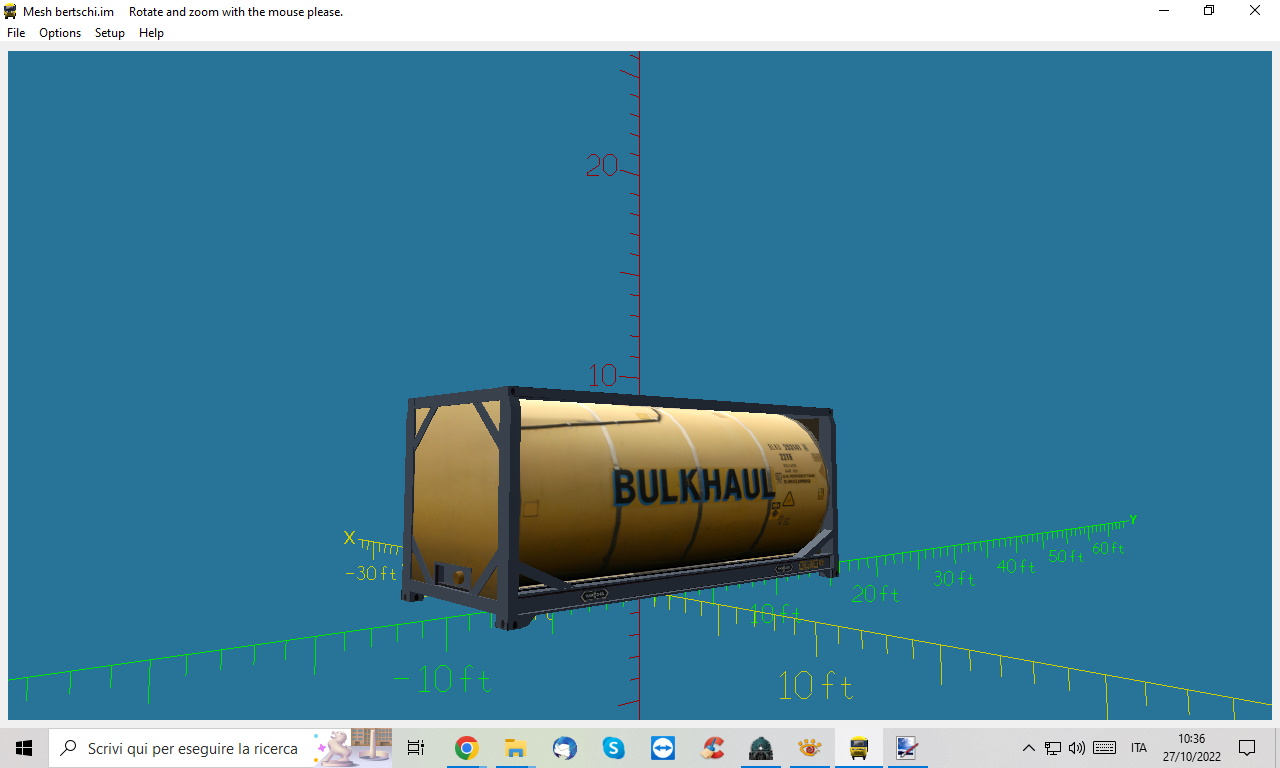Click the Windows Start button
This screenshot has height=768, width=1280.
[x=24, y=748]
